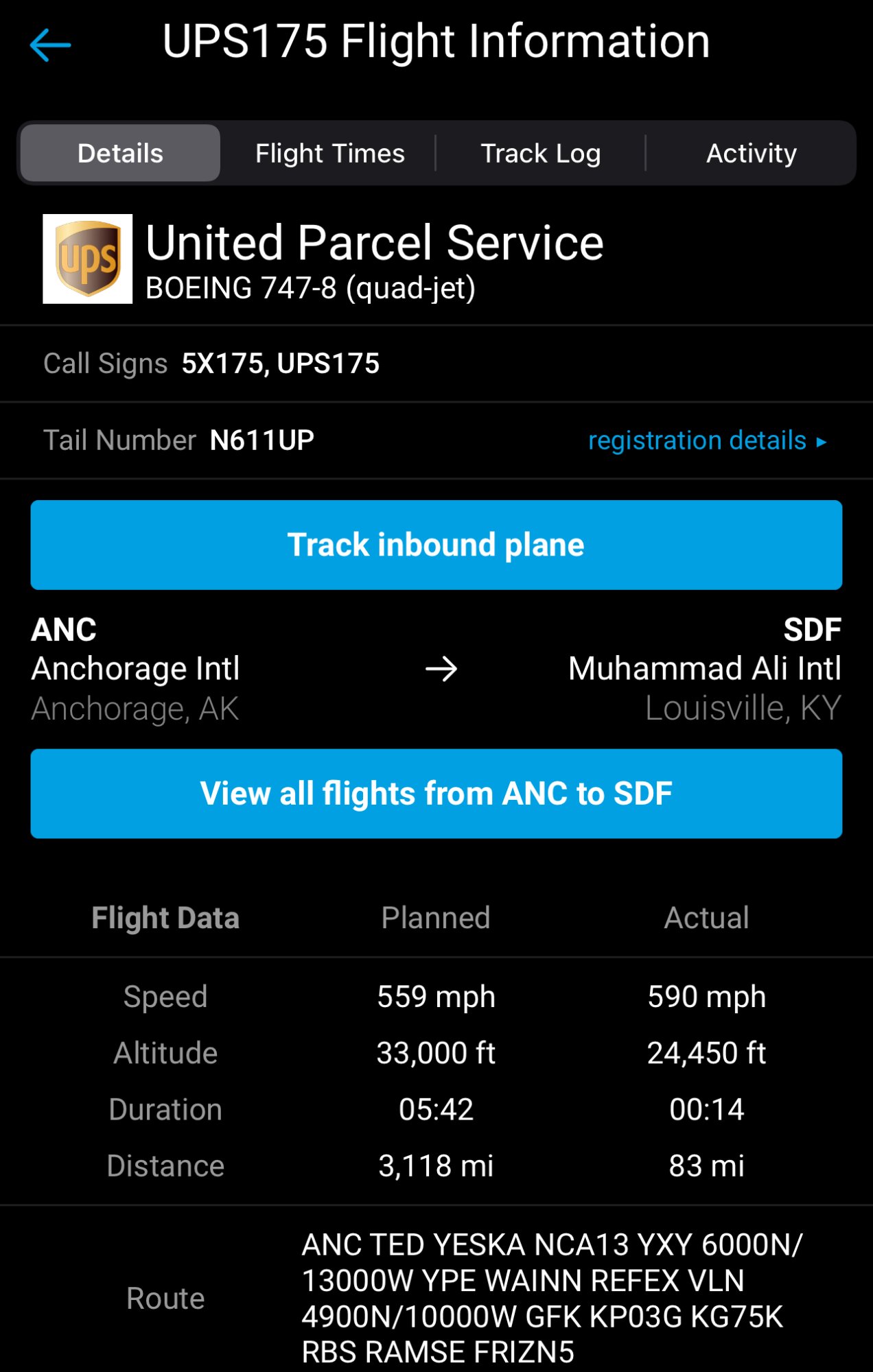Select Muhammad Ali Intl airport name

[704, 669]
